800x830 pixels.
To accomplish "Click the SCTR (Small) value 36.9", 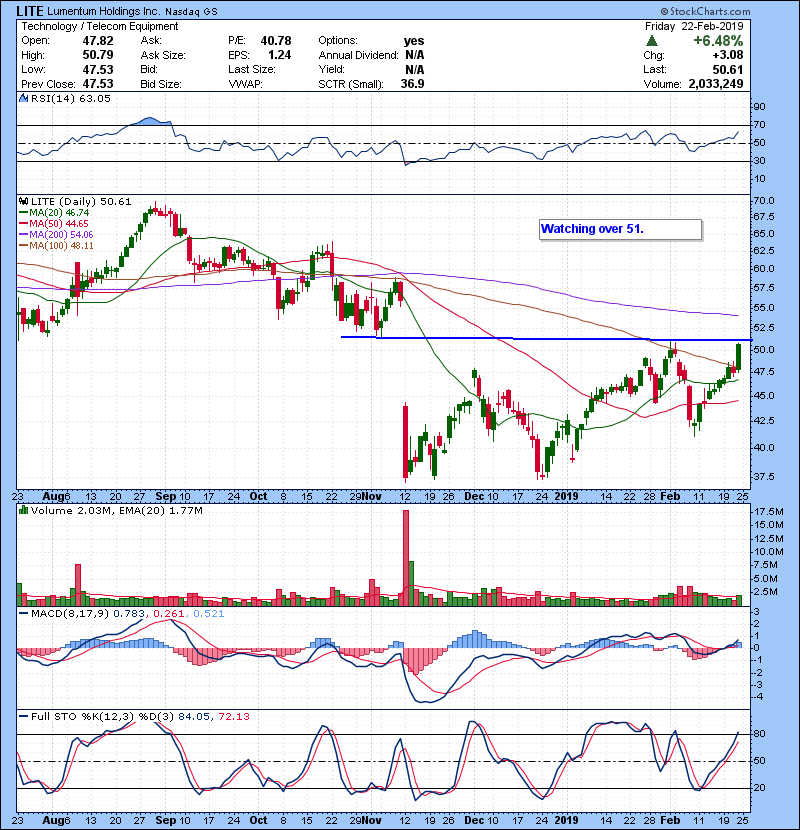I will [412, 84].
